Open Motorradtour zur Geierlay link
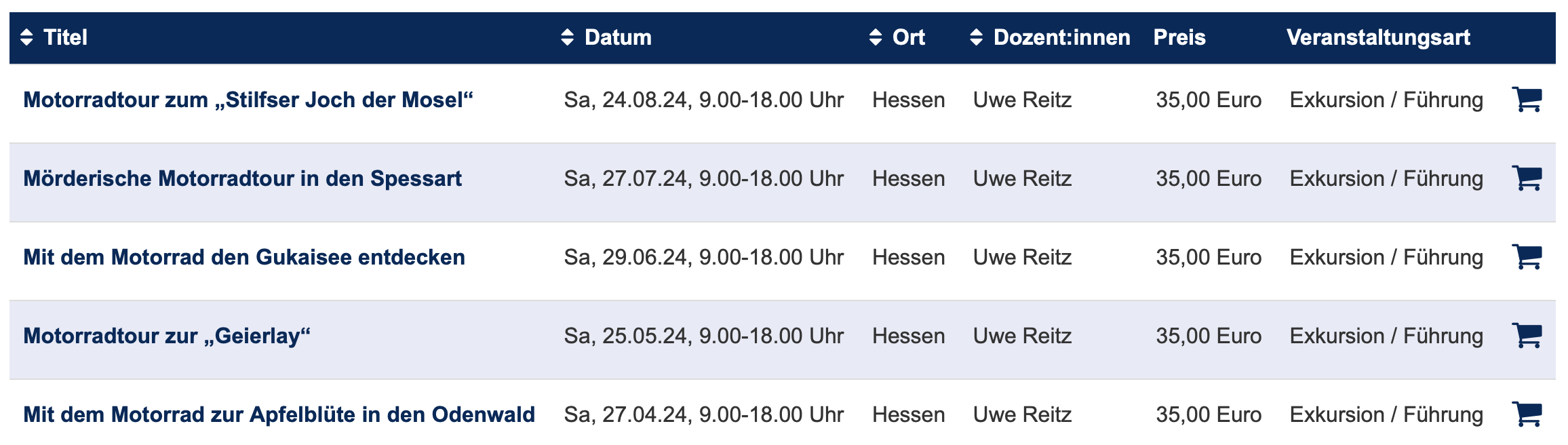 click(167, 336)
